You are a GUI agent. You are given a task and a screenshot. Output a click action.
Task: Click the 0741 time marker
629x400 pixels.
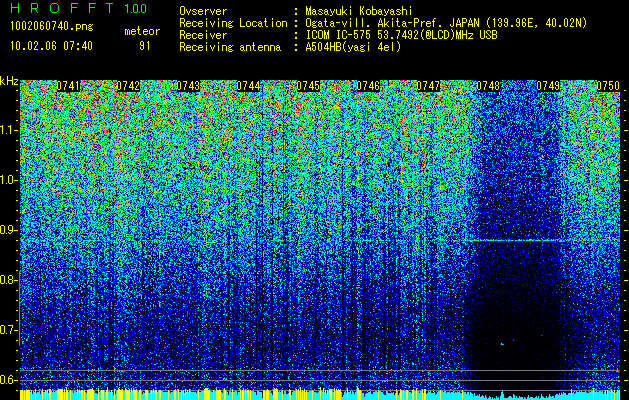pyautogui.click(x=68, y=86)
